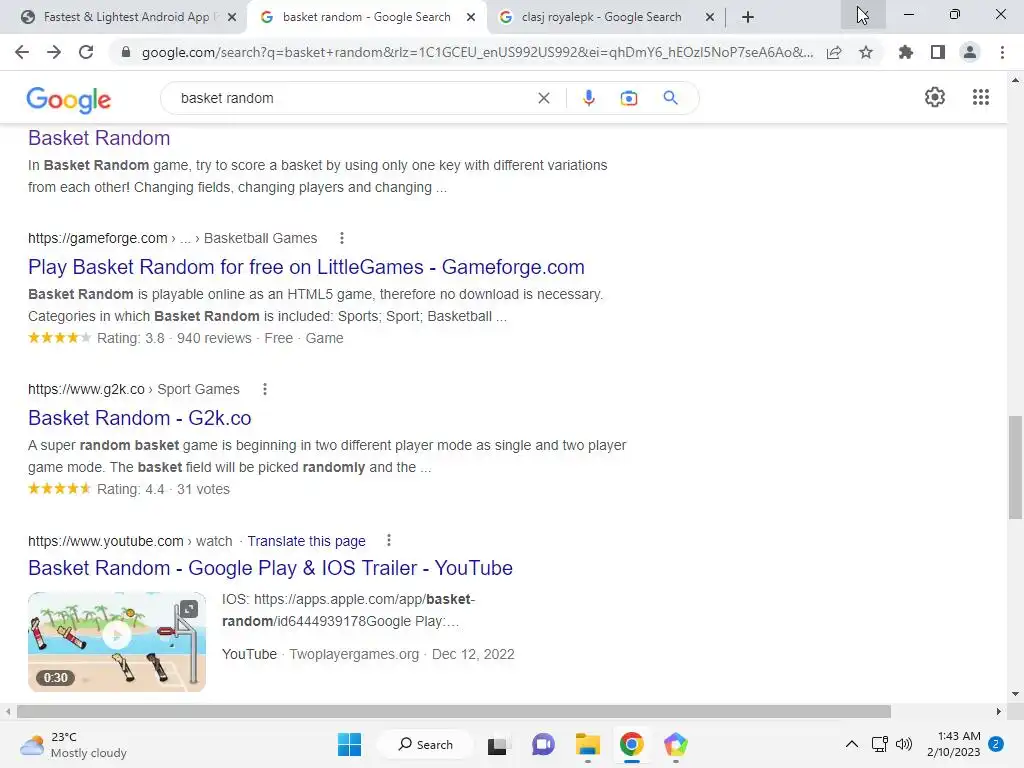Viewport: 1024px width, 768px height.
Task: Click the horizontal scrollbar thumb
Action: coord(454,711)
